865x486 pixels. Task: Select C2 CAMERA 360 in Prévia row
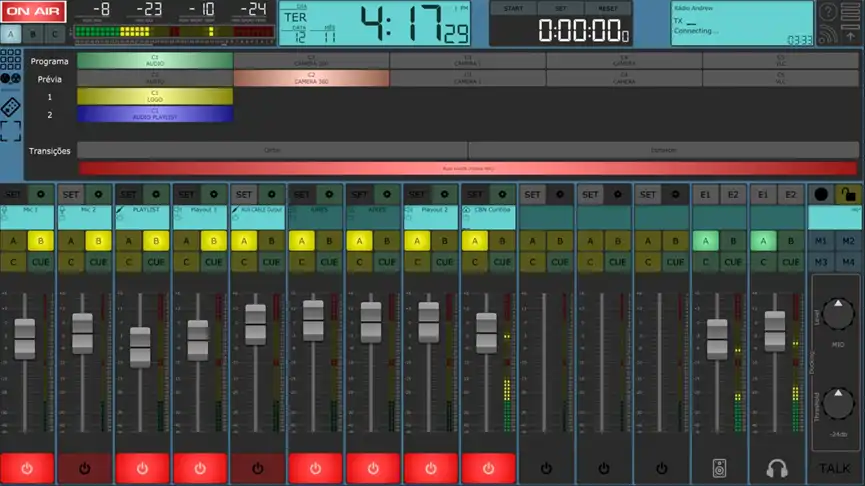(x=311, y=78)
